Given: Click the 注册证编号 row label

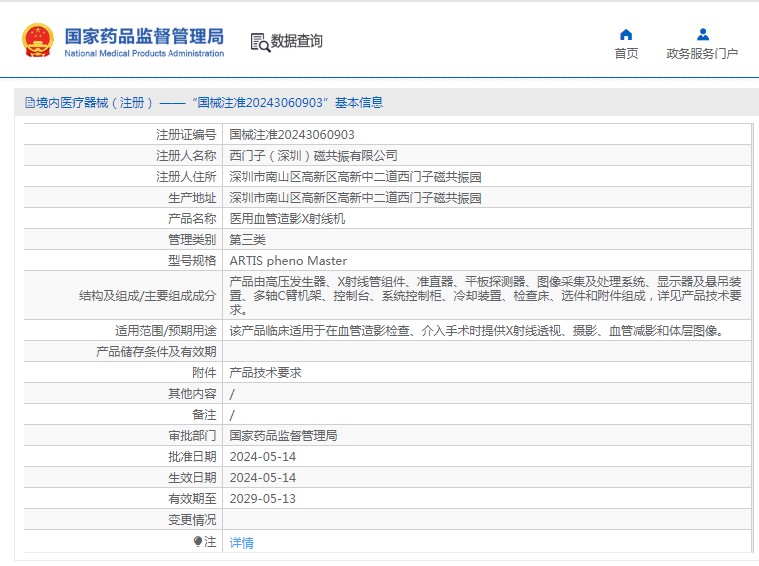Looking at the screenshot, I should [x=186, y=135].
